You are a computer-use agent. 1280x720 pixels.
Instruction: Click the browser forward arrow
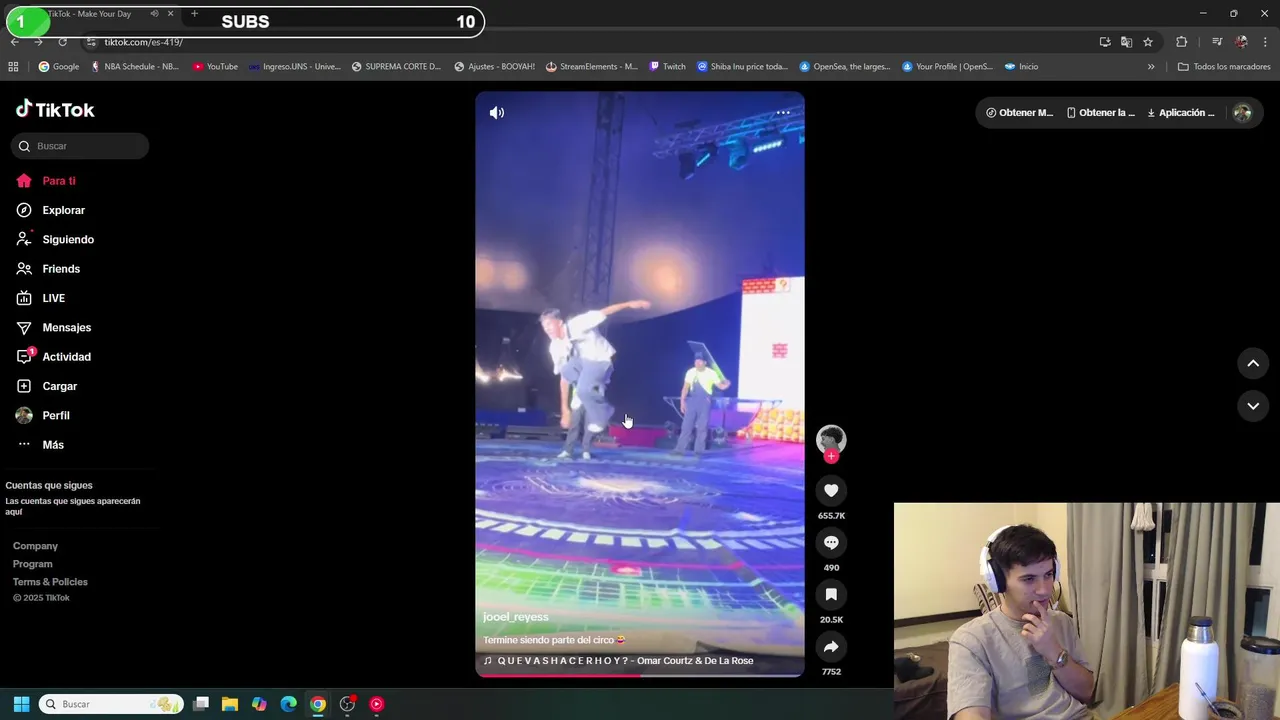38,42
